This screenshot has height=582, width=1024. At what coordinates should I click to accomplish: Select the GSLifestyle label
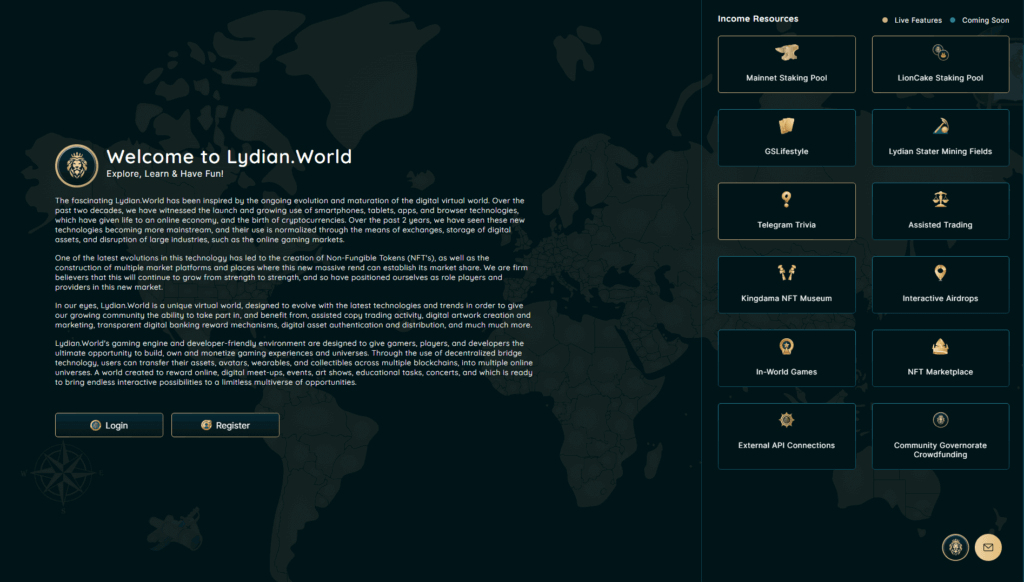pyautogui.click(x=786, y=152)
